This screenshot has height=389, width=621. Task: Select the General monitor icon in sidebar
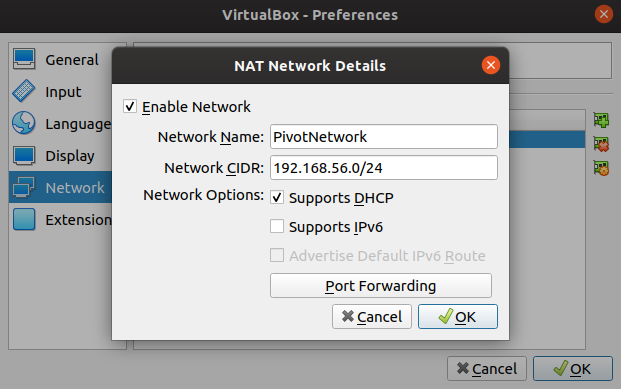24,59
